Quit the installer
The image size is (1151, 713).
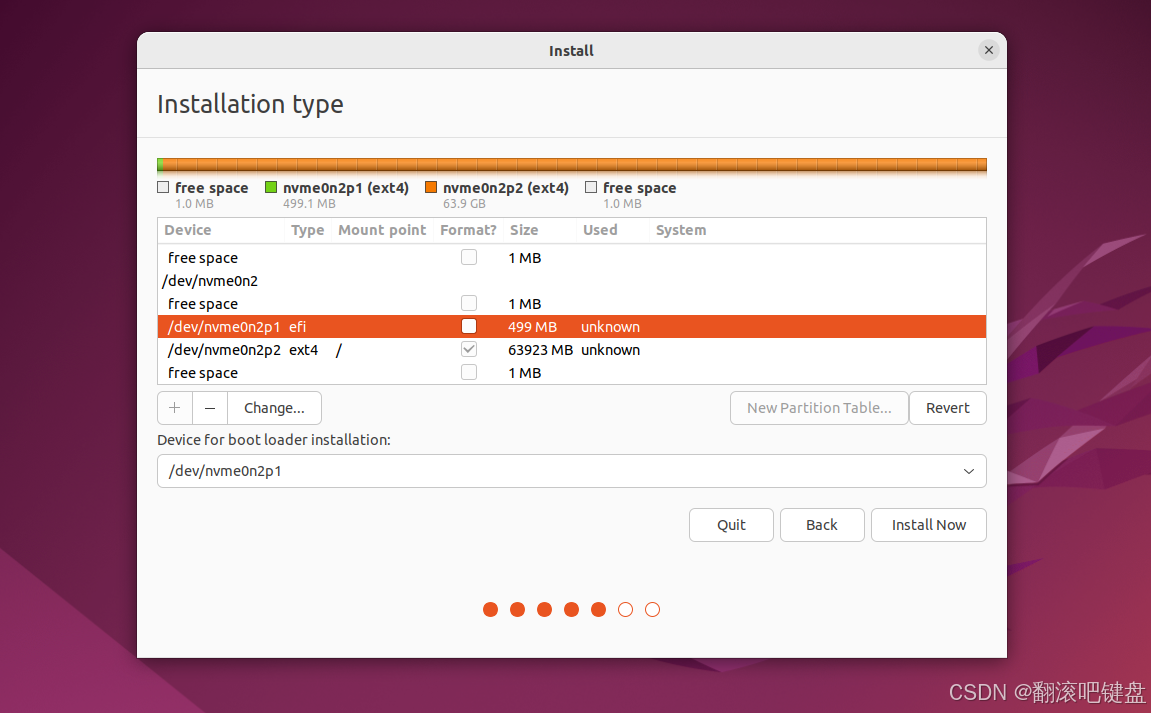(x=731, y=525)
